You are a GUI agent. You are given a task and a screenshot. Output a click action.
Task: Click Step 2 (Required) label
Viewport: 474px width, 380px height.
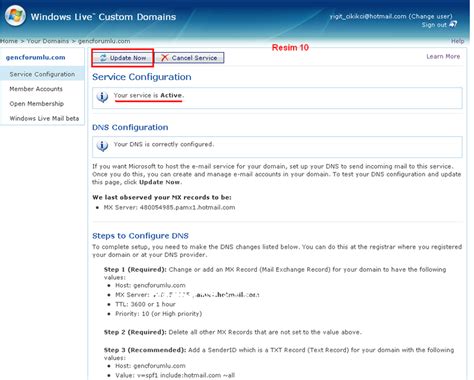click(x=135, y=332)
